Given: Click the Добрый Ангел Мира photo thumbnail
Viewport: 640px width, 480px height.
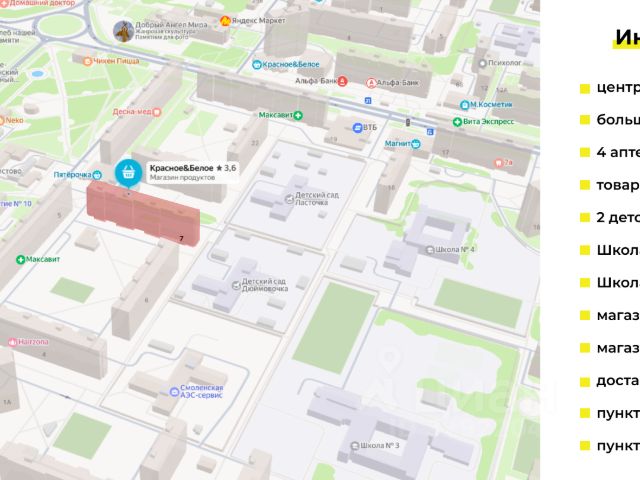Looking at the screenshot, I should point(123,31).
